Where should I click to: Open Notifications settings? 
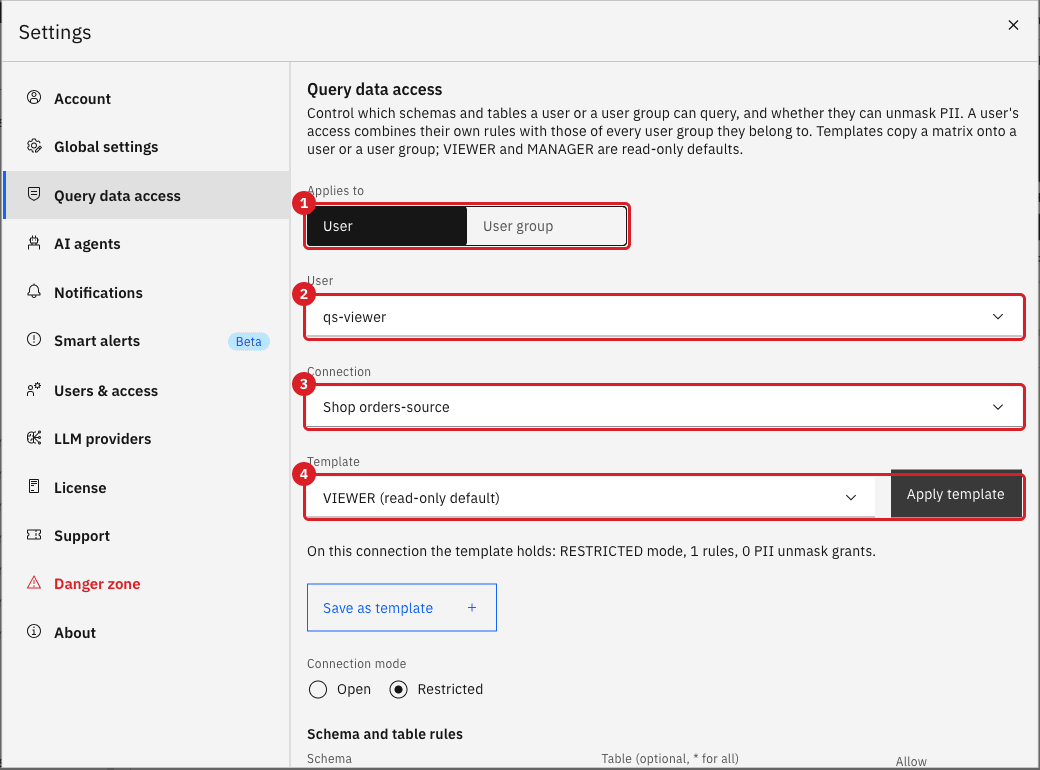[146, 292]
